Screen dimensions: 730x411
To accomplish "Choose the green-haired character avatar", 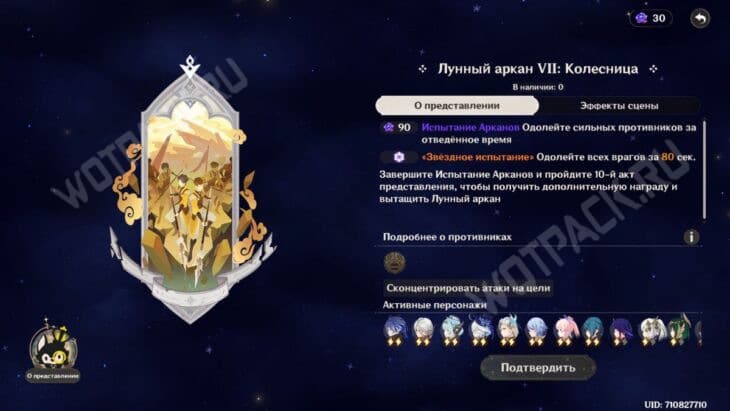I will click(679, 331).
